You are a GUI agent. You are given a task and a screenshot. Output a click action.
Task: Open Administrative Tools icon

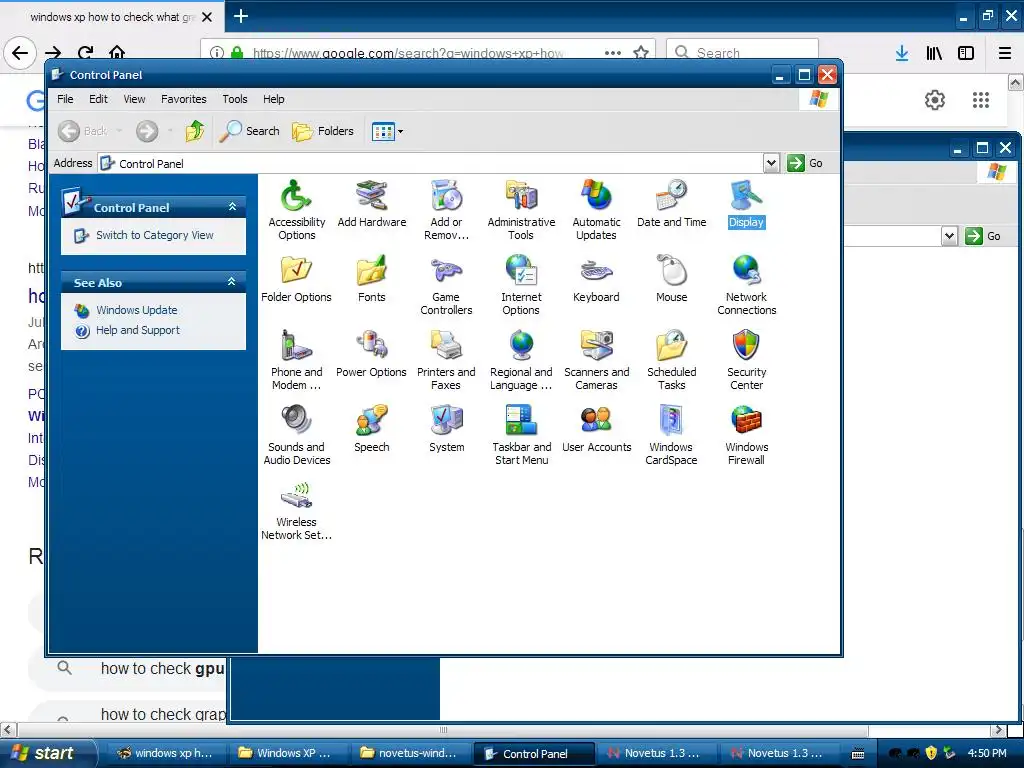521,209
